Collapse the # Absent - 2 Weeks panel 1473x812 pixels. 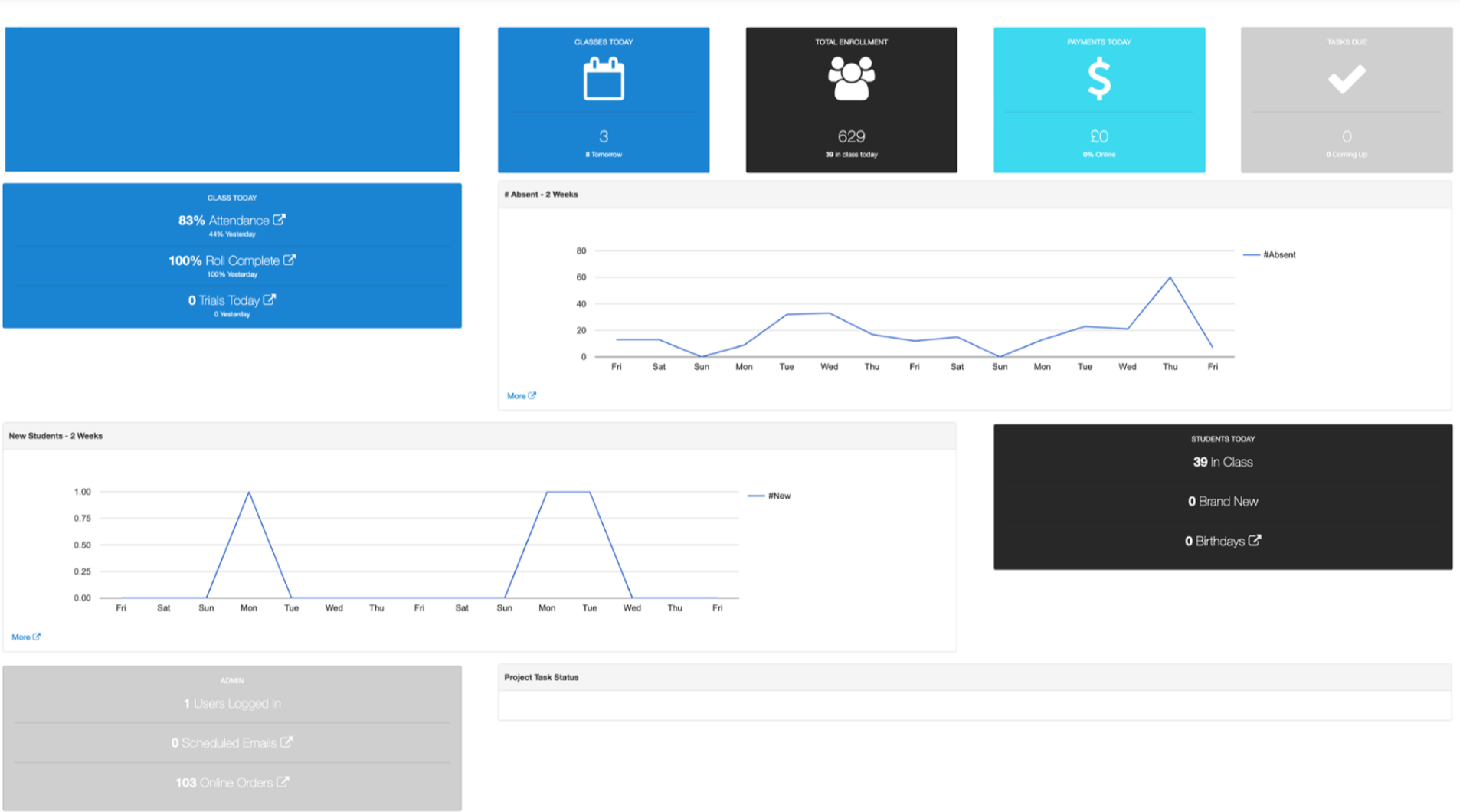coord(542,194)
